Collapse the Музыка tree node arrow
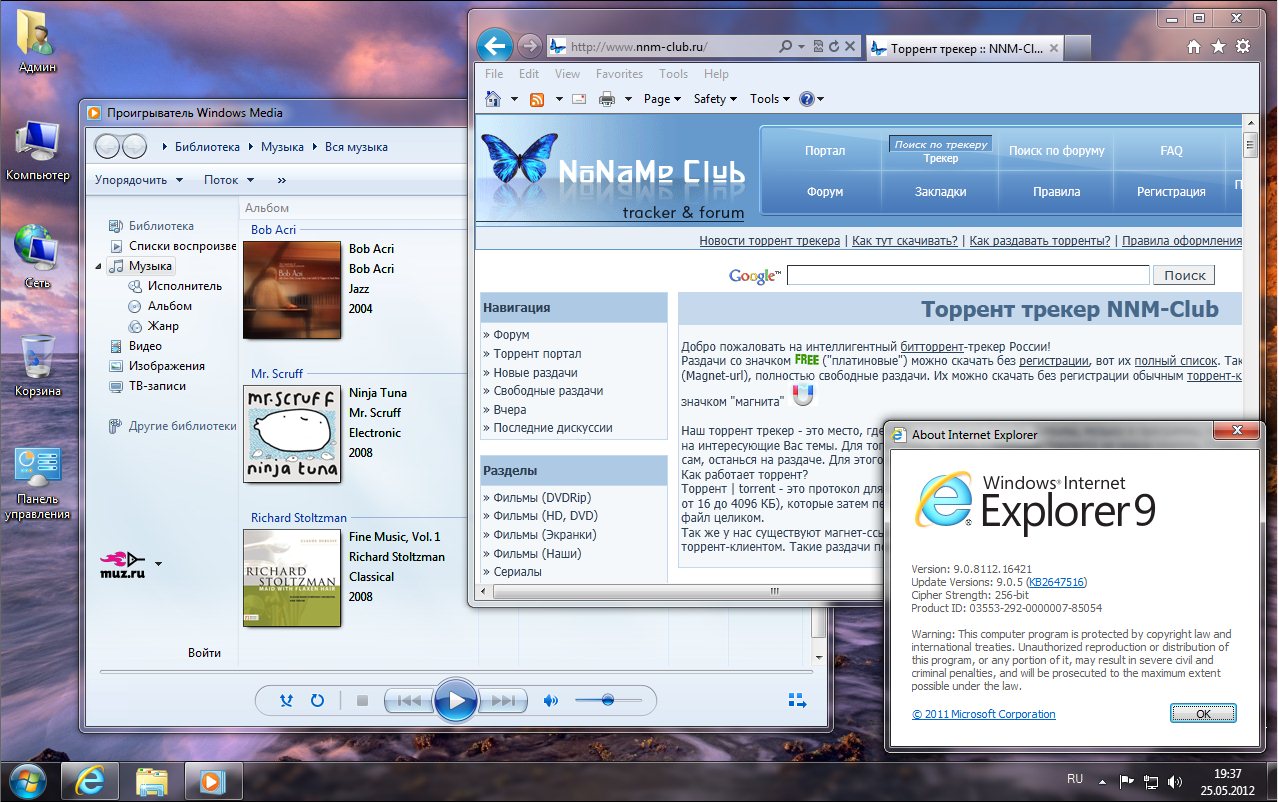This screenshot has height=802, width=1279. [x=99, y=266]
